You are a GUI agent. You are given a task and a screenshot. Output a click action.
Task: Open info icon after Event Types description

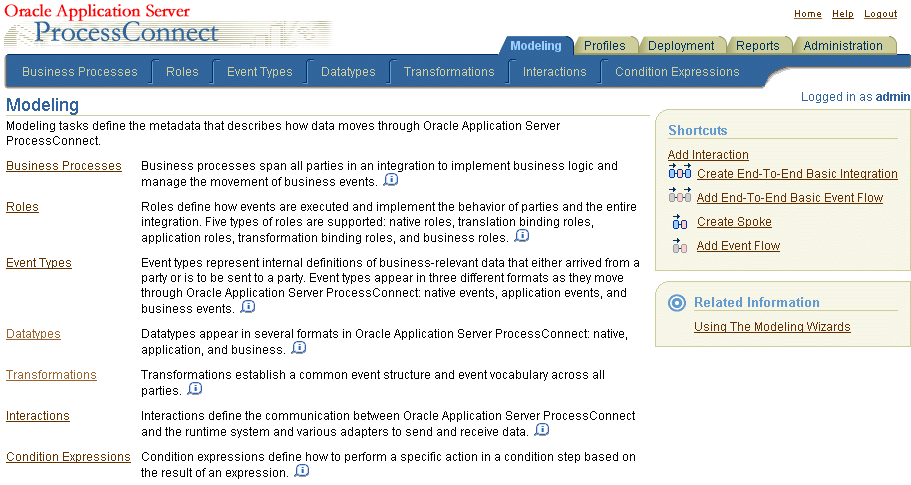click(248, 307)
